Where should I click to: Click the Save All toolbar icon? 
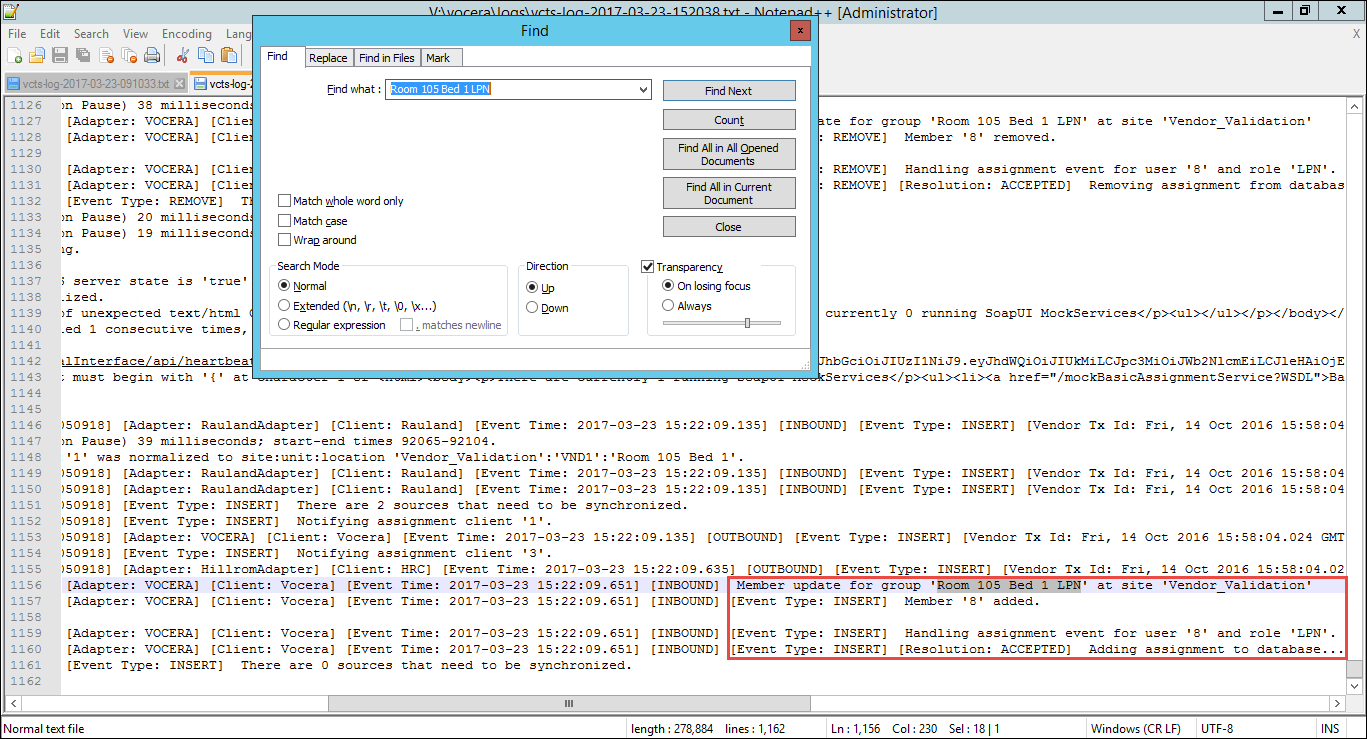[x=83, y=55]
